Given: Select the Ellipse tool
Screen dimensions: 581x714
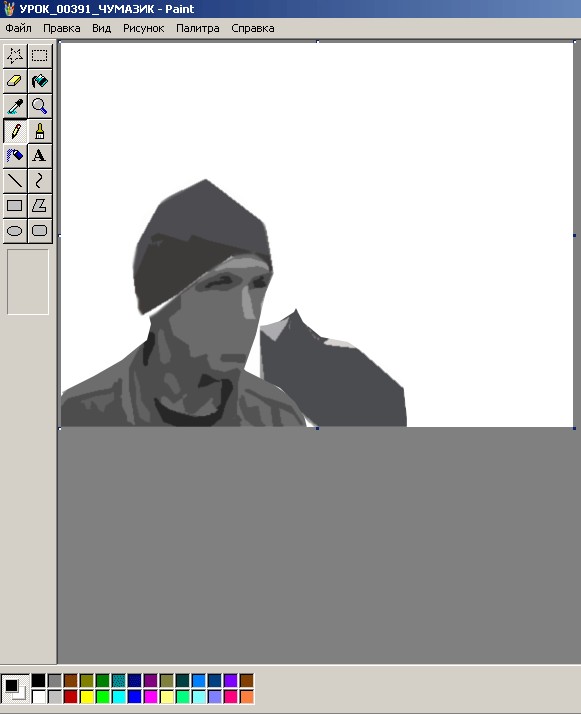Looking at the screenshot, I should coord(15,231).
